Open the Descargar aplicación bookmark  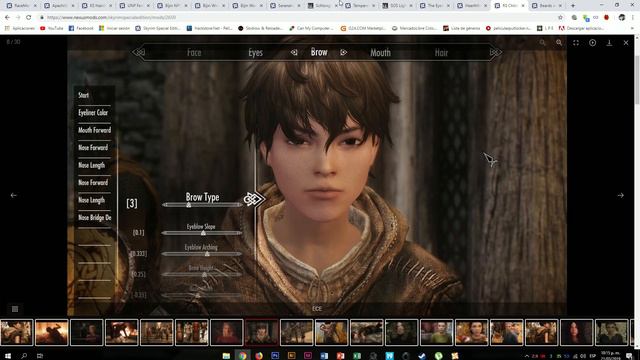582,28
